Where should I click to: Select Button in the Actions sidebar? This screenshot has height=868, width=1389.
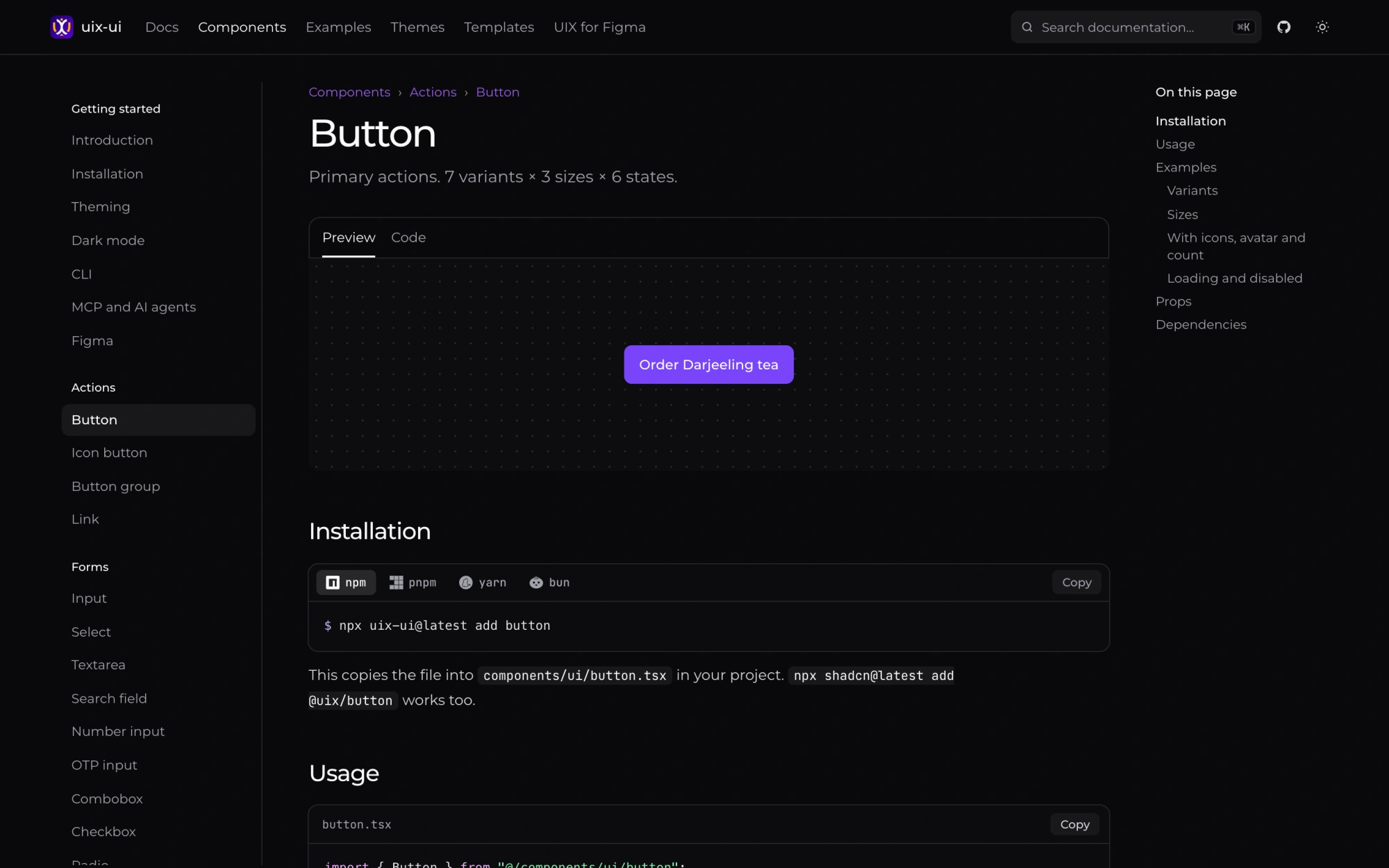[x=158, y=420]
